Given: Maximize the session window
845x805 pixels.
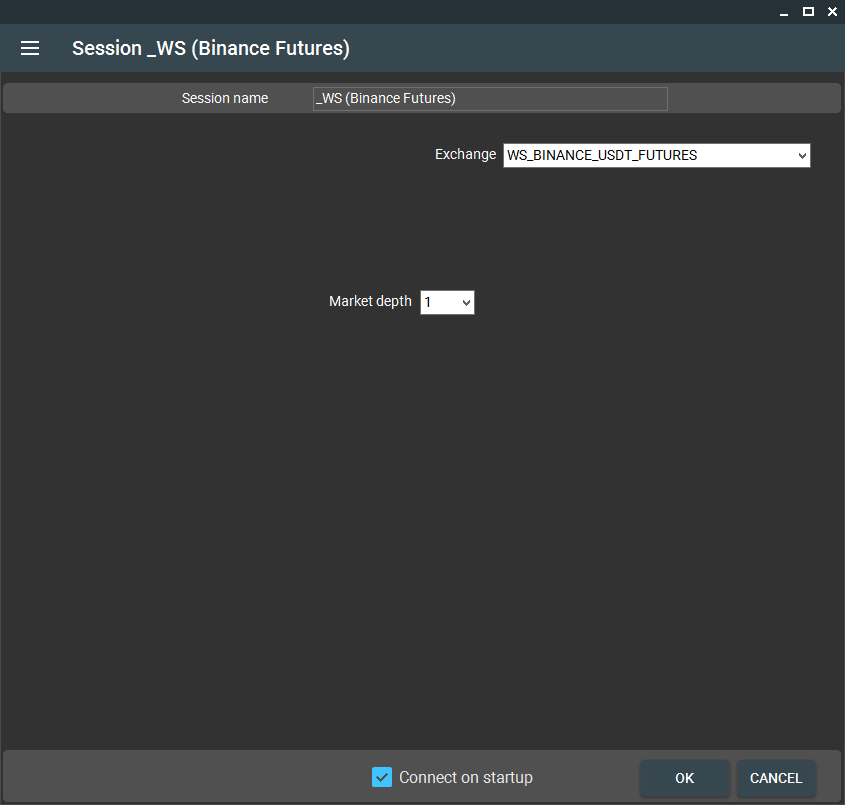Looking at the screenshot, I should point(808,12).
